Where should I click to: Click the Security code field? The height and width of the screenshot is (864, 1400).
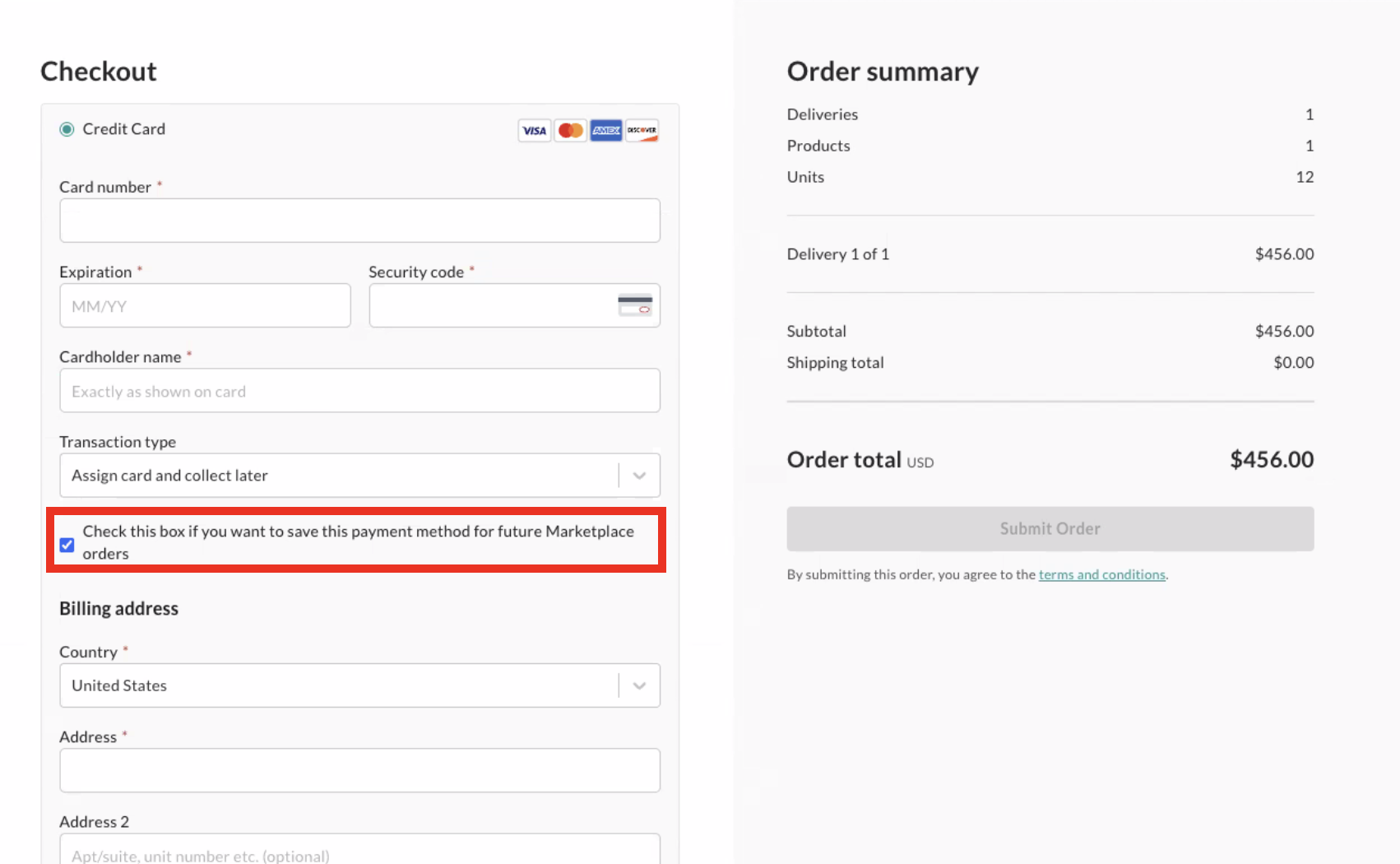point(494,304)
